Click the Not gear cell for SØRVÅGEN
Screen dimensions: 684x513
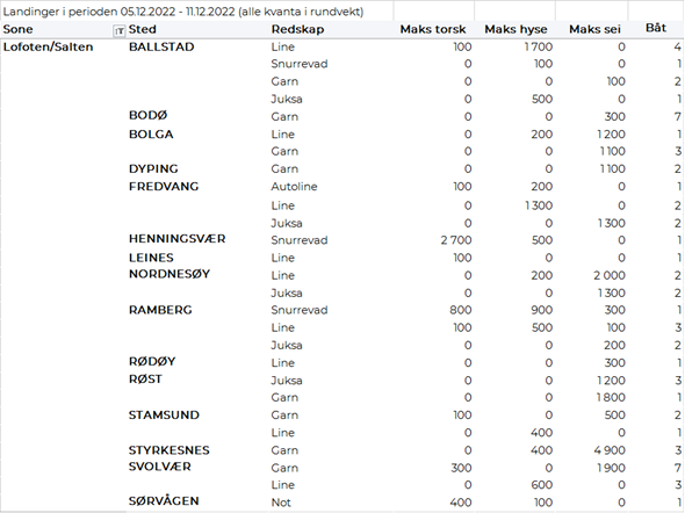(281, 502)
